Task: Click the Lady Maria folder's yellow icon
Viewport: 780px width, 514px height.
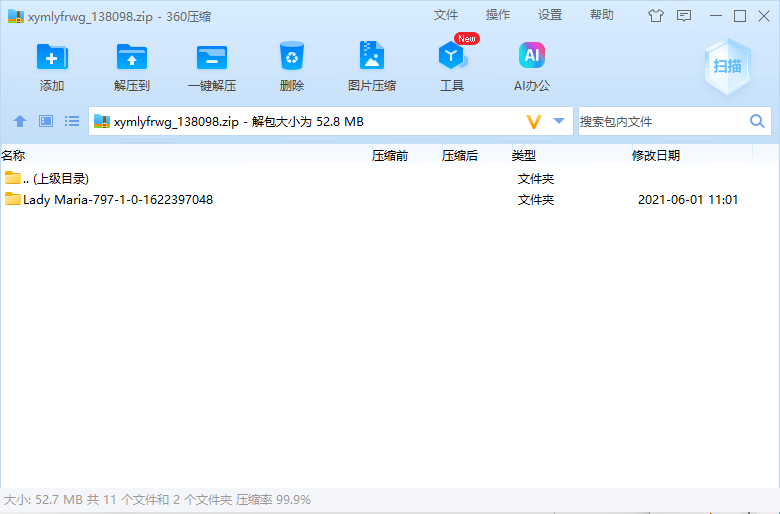Action: pyautogui.click(x=12, y=199)
